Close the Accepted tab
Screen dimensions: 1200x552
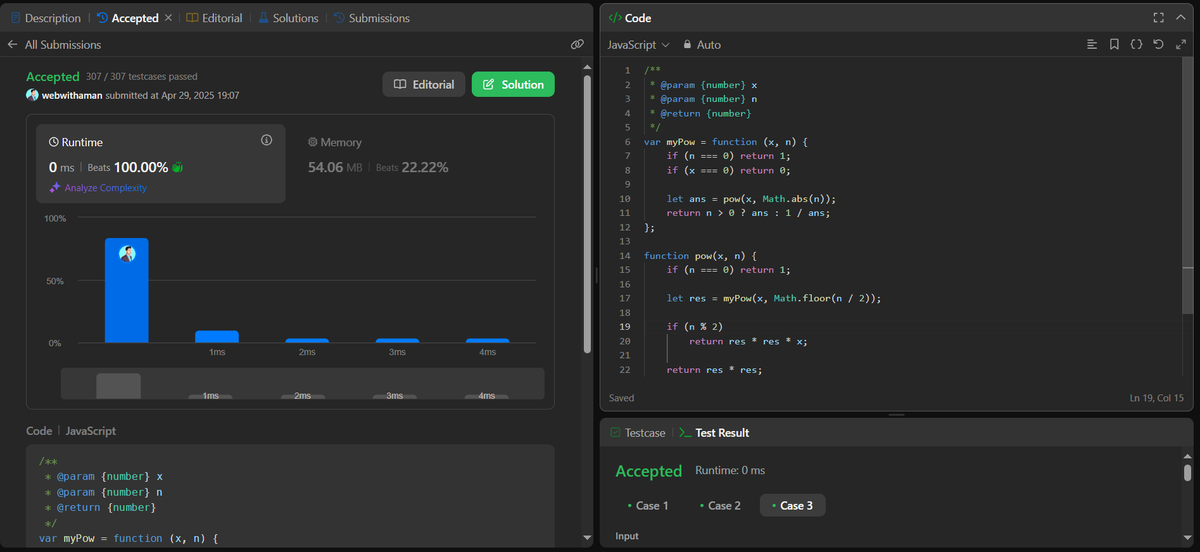pos(168,18)
